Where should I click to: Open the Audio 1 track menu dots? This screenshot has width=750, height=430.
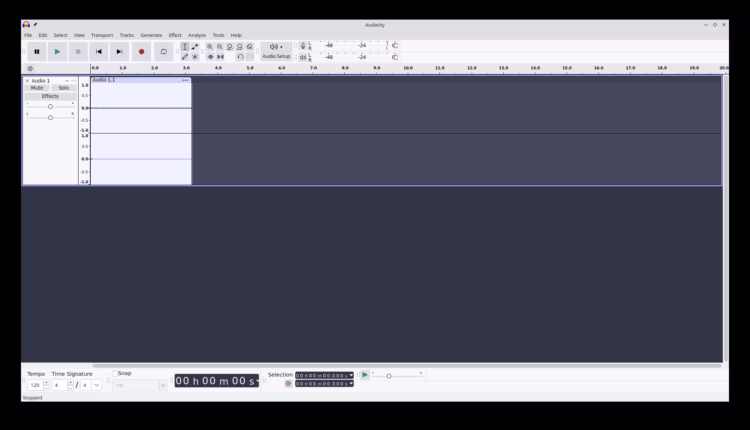pos(73,81)
